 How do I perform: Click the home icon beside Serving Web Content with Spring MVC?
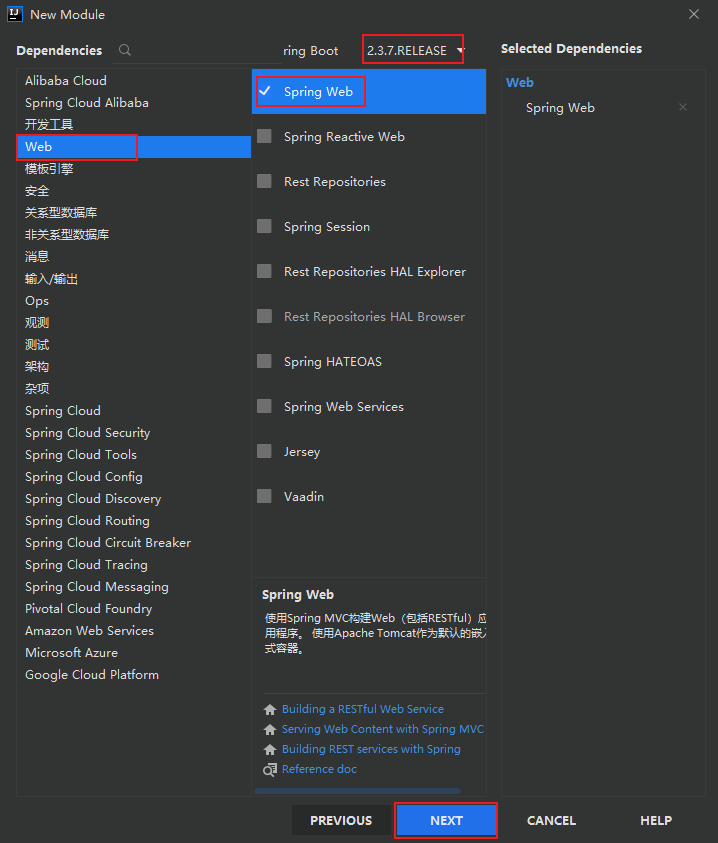pos(269,729)
